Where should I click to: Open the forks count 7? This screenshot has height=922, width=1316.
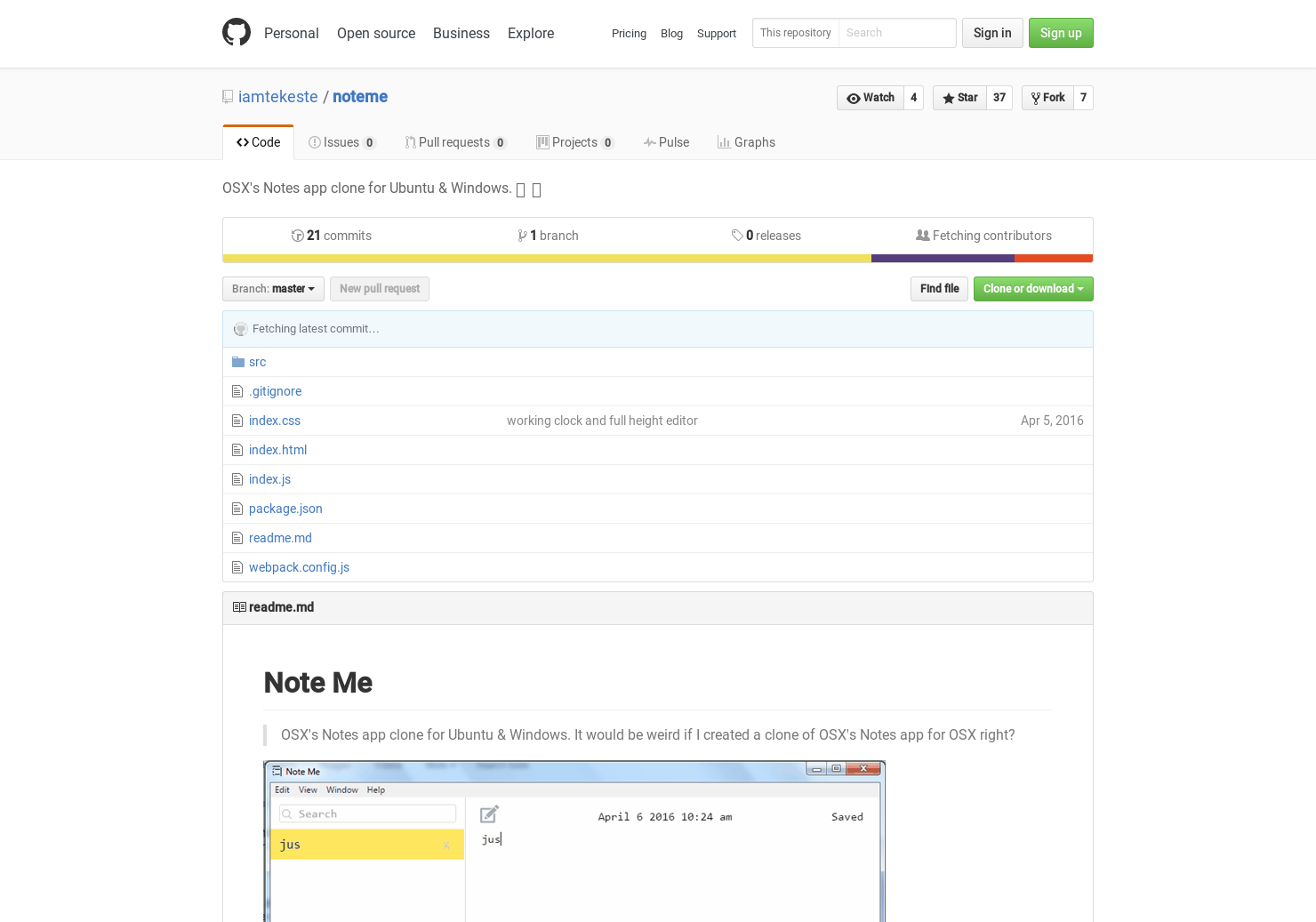1083,98
